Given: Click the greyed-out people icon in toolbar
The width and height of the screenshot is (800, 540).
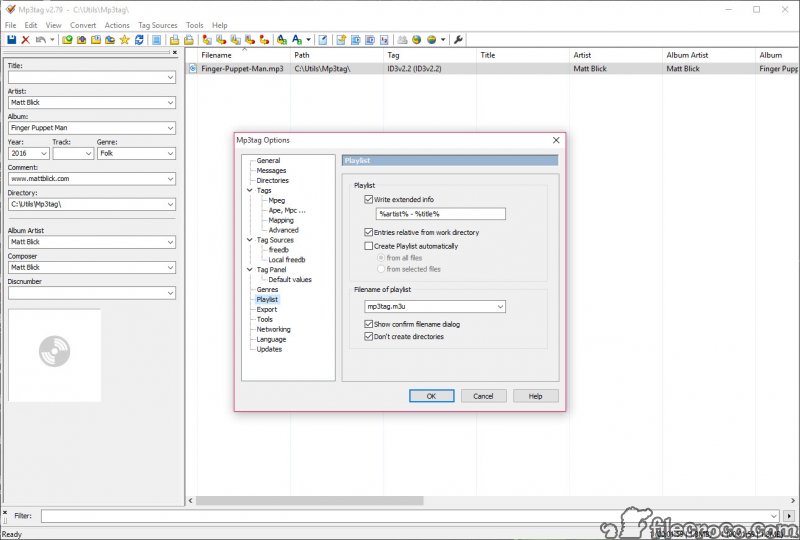Looking at the screenshot, I should (x=403, y=40).
